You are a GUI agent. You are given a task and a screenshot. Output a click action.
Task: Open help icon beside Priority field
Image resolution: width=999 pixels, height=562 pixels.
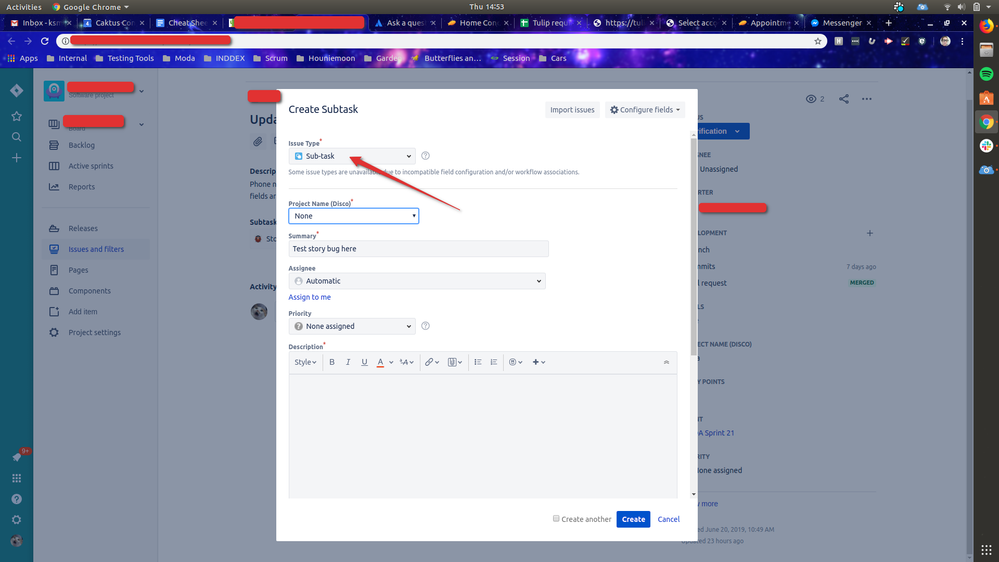click(x=426, y=326)
